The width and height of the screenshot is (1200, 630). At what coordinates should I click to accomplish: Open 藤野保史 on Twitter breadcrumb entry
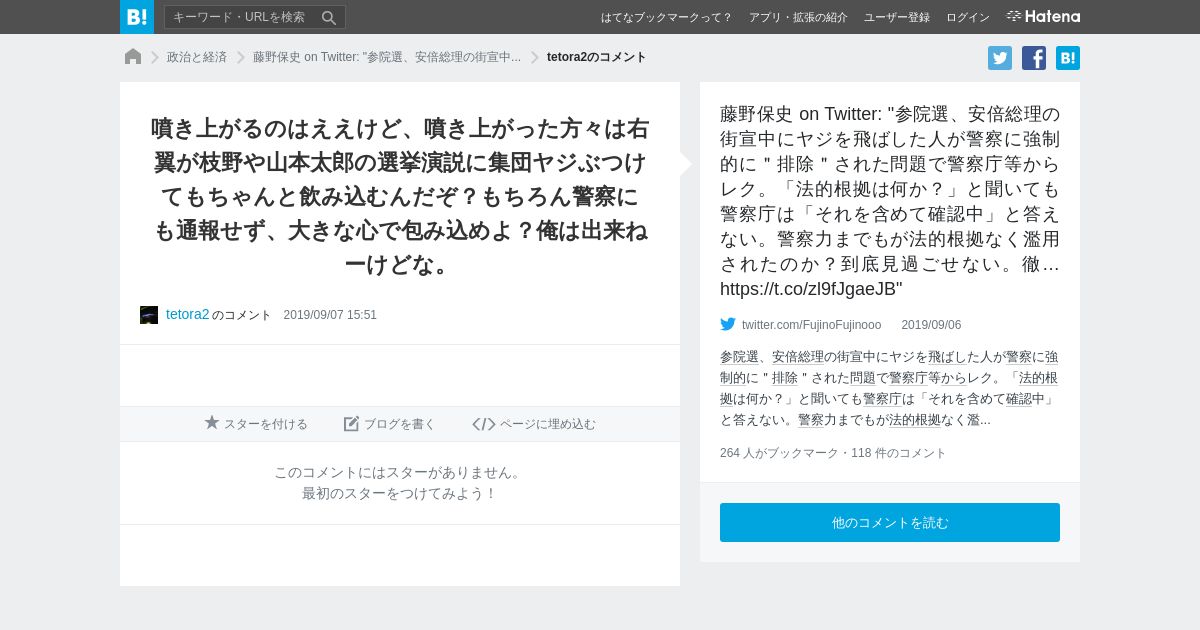tap(387, 57)
